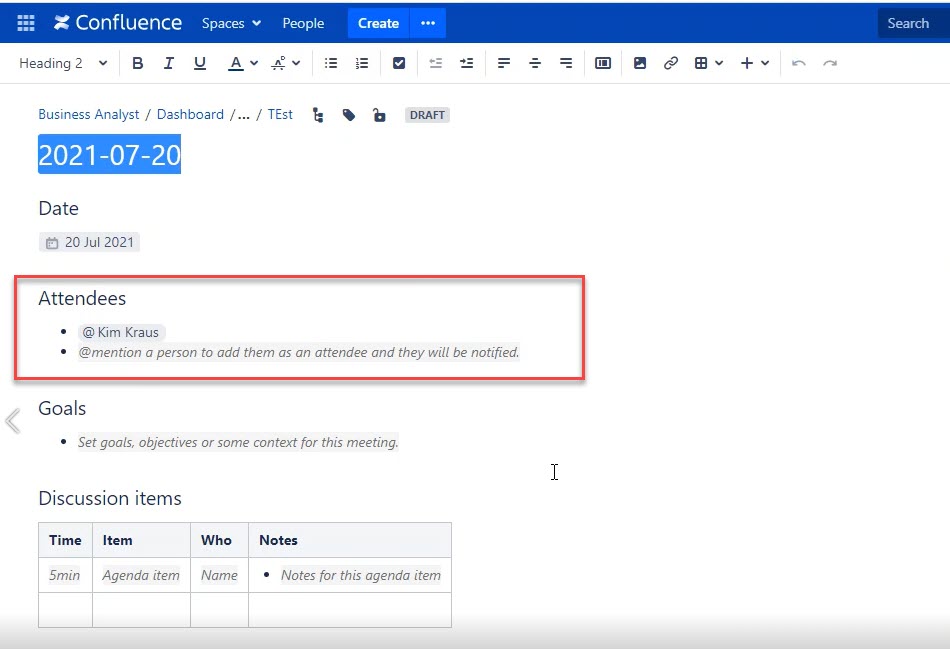Toggle italic formatting
Viewport: 950px width, 649px height.
click(x=169, y=63)
